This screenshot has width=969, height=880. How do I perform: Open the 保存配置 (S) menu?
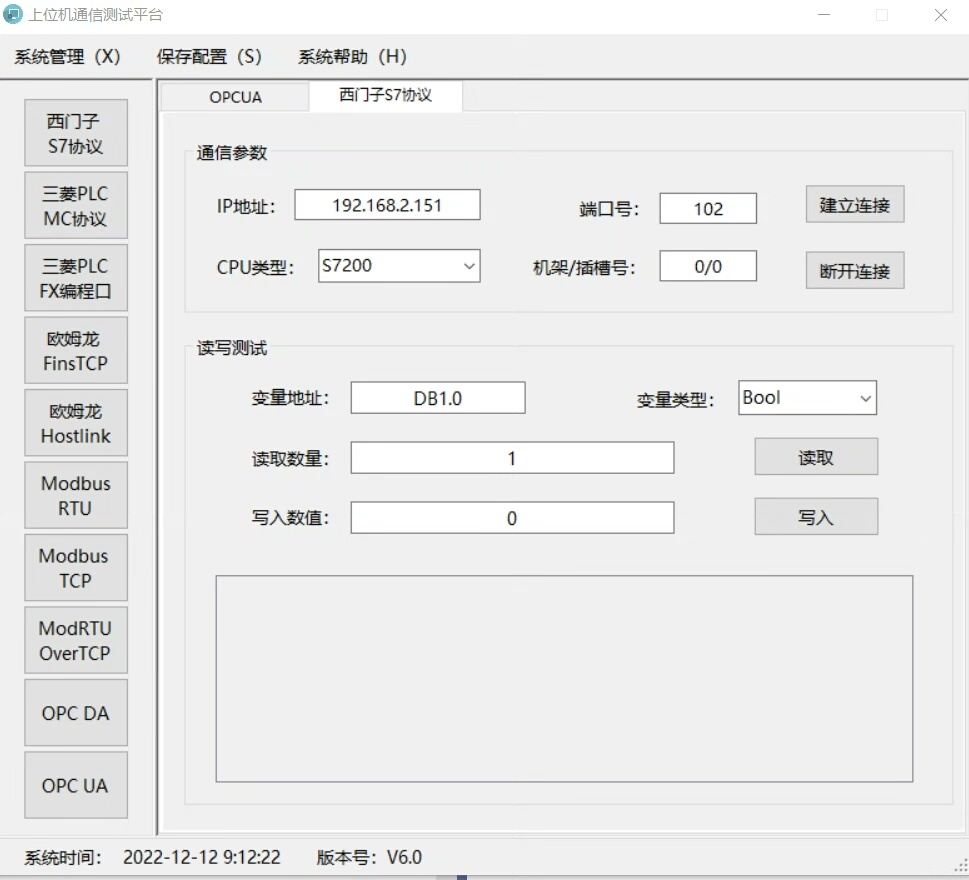(x=209, y=57)
